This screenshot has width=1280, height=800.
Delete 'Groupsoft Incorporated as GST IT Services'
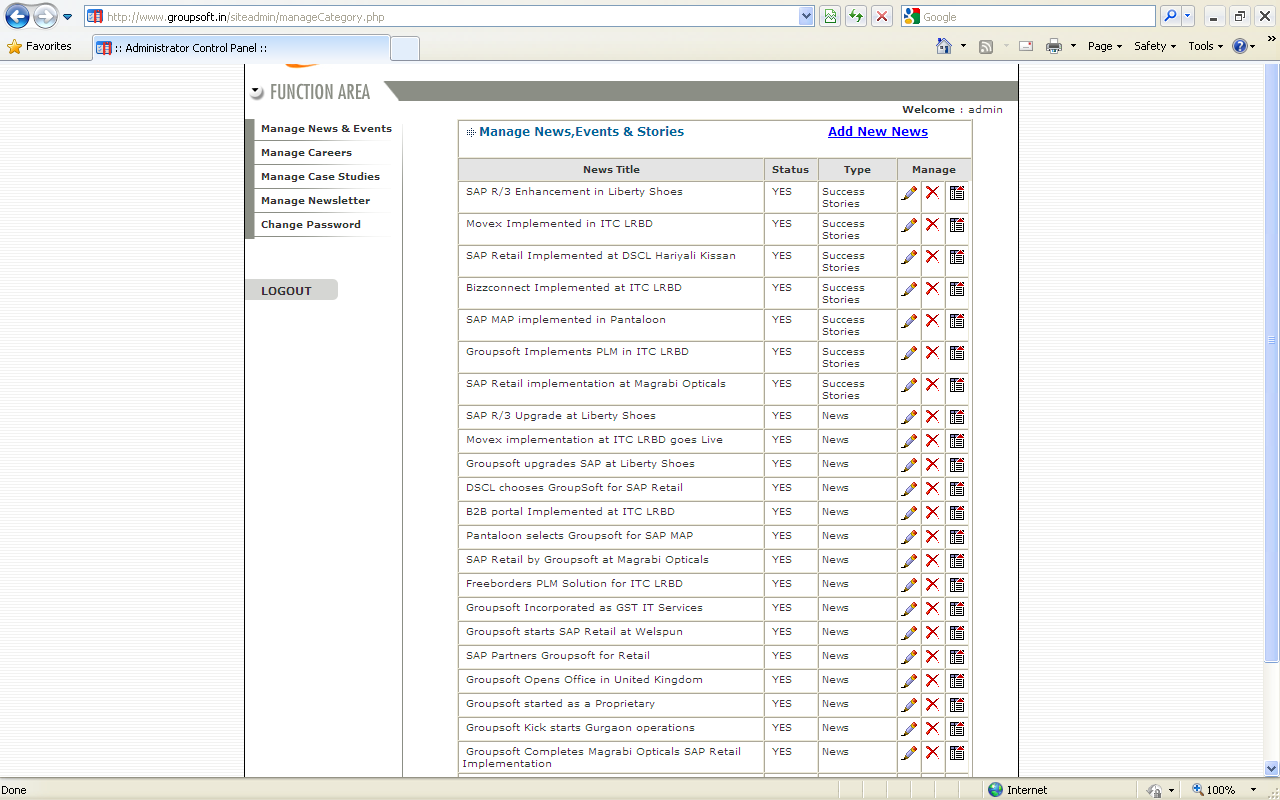[x=932, y=609]
